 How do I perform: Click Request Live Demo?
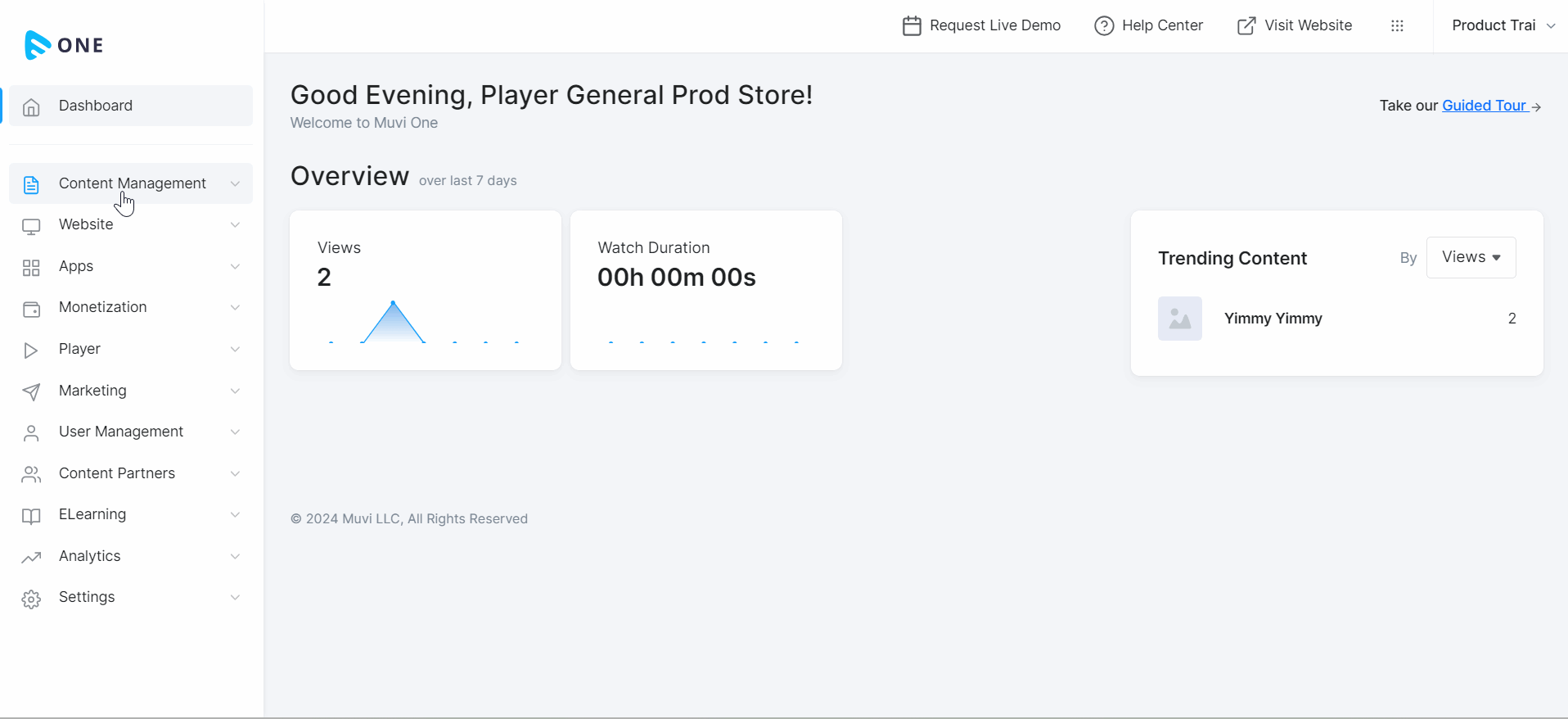981,25
